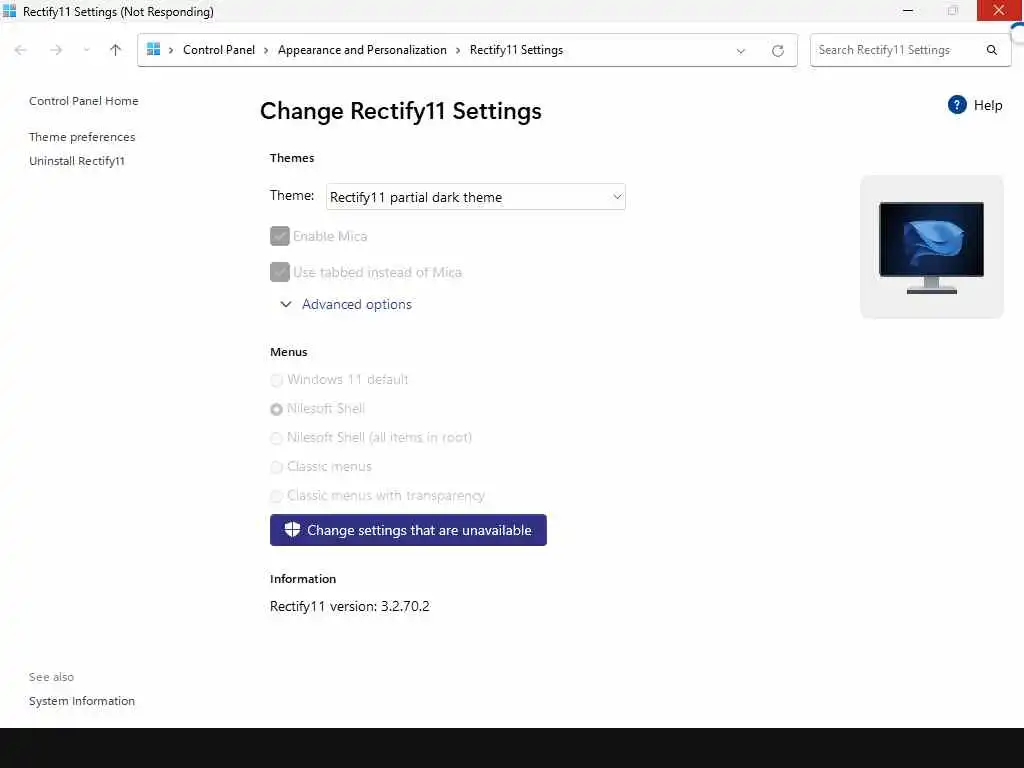Click the search magnifier icon

(991, 50)
